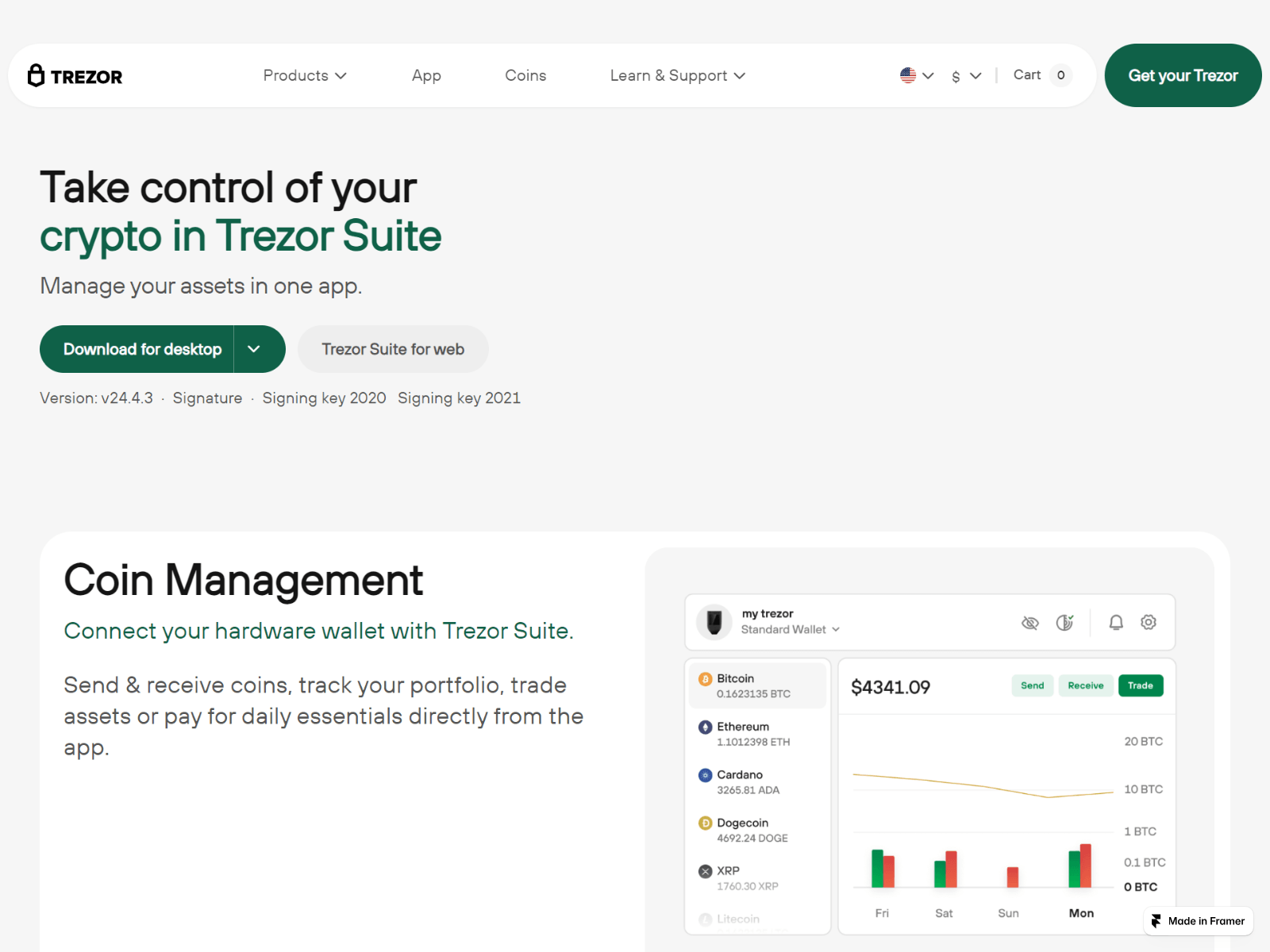
Task: Click the 10 BTC axis label
Action: pos(1143,789)
